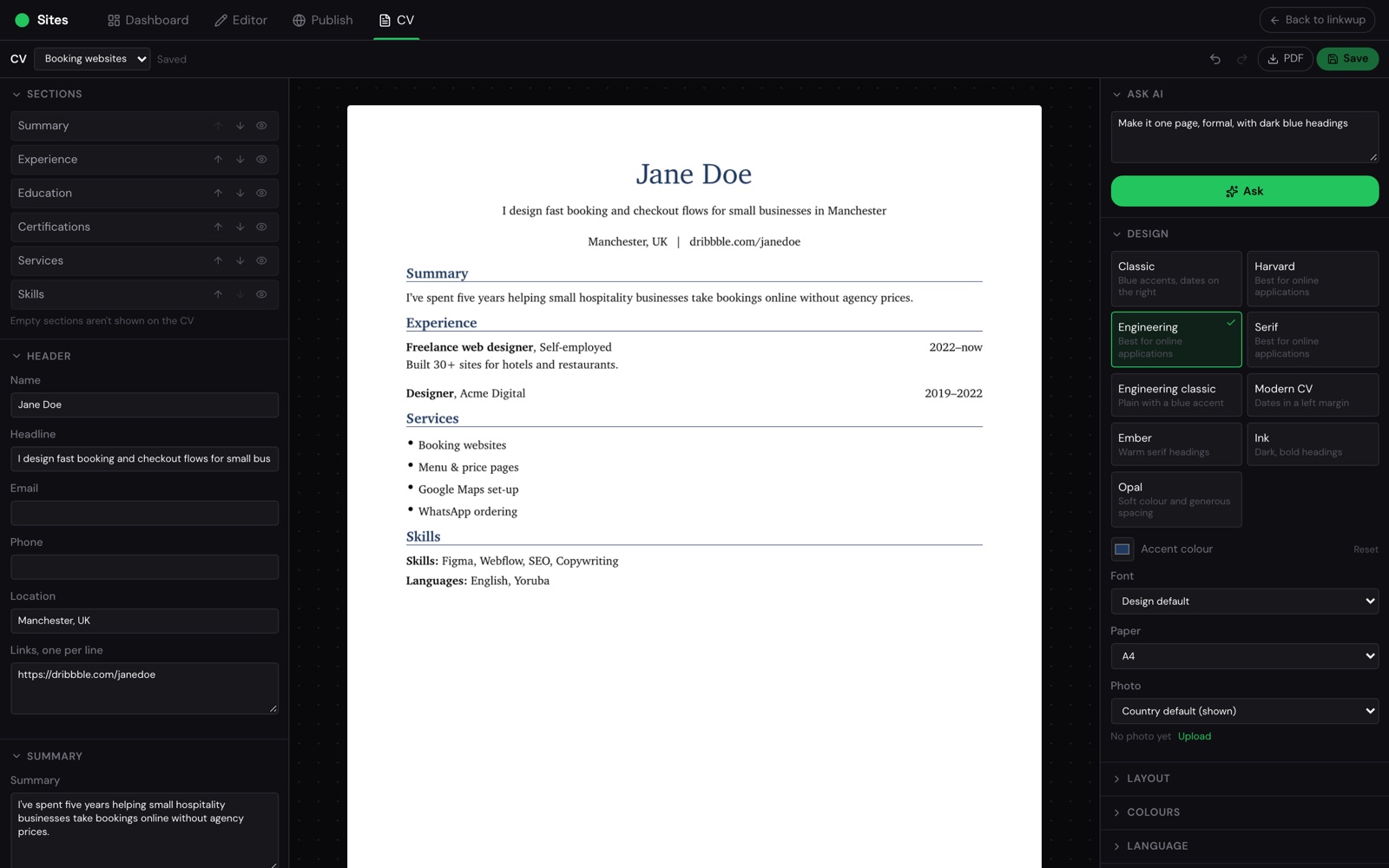
Task: Hide the Certifications section
Action: (261, 227)
